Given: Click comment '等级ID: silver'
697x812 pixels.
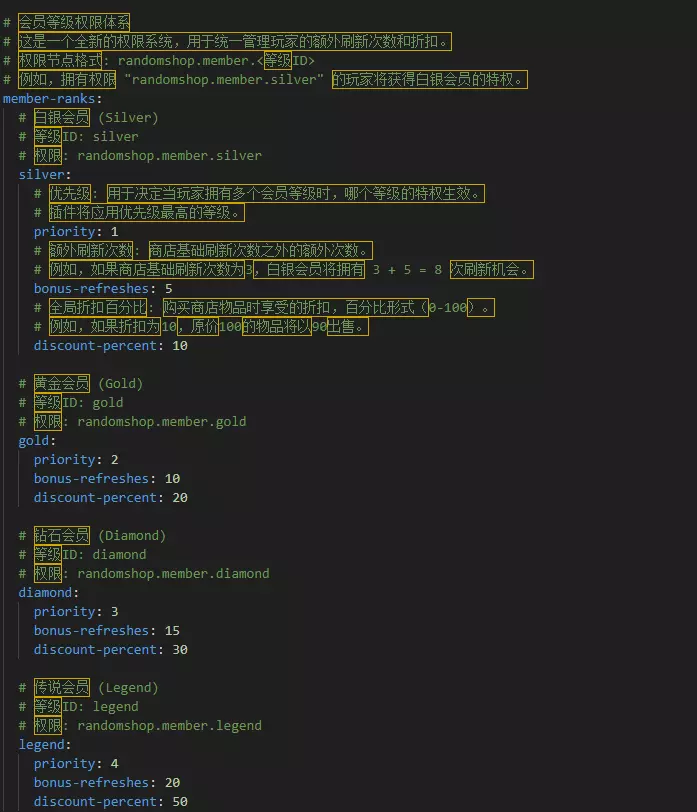Looking at the screenshot, I should (79, 137).
